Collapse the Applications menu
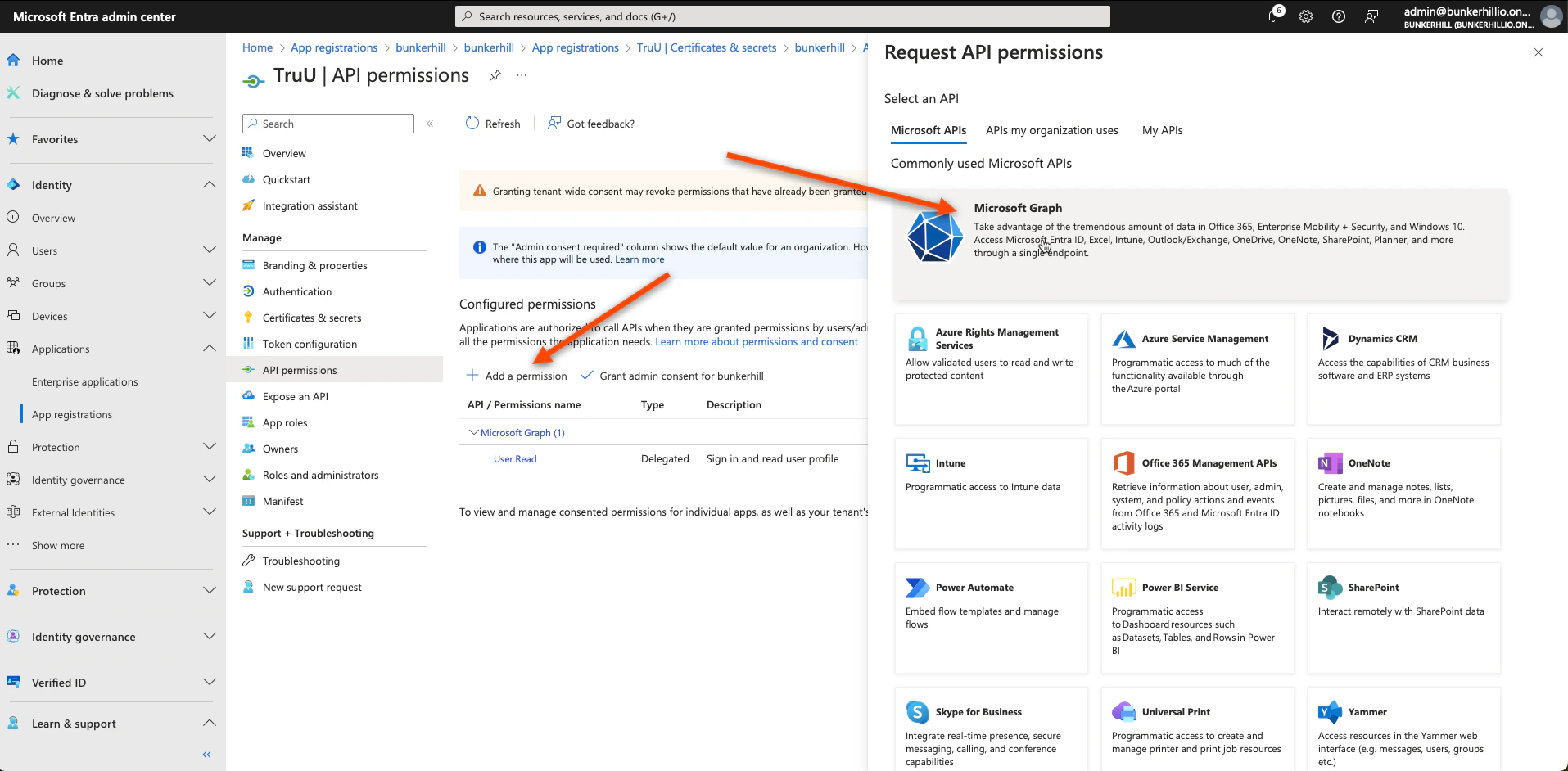 (210, 348)
